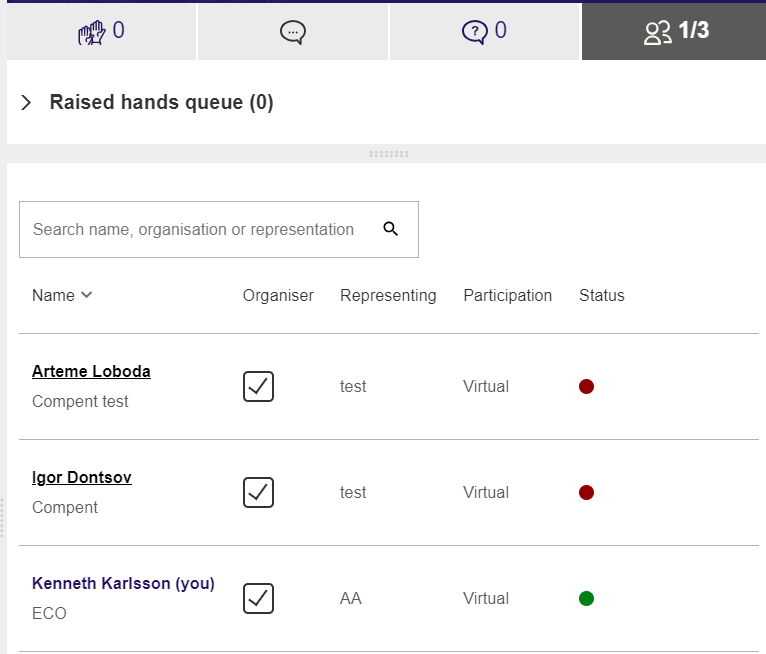Expand the Raised hands queue section
Image resolution: width=766 pixels, height=654 pixels.
click(26, 103)
